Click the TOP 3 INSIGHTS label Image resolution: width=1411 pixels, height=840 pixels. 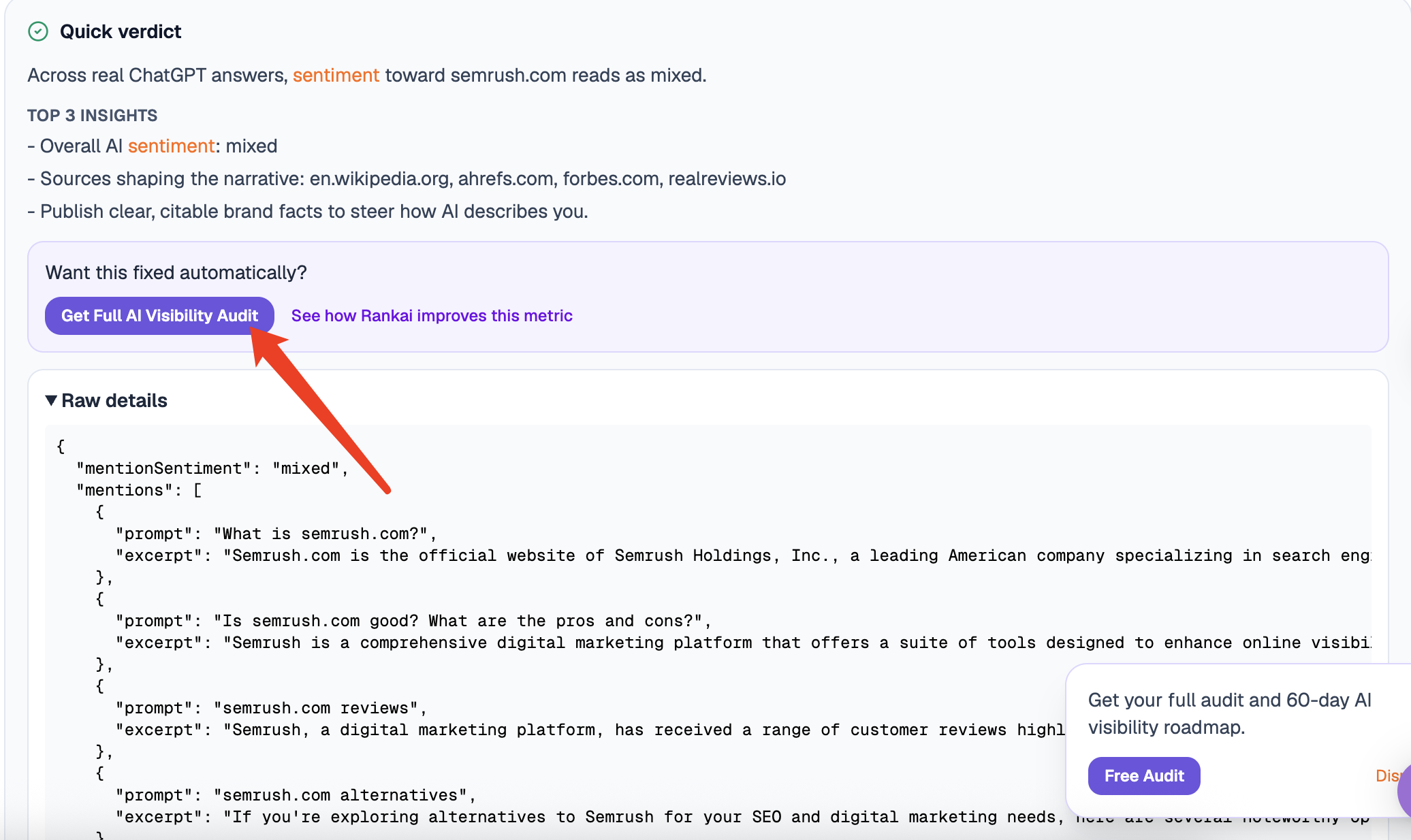point(92,115)
